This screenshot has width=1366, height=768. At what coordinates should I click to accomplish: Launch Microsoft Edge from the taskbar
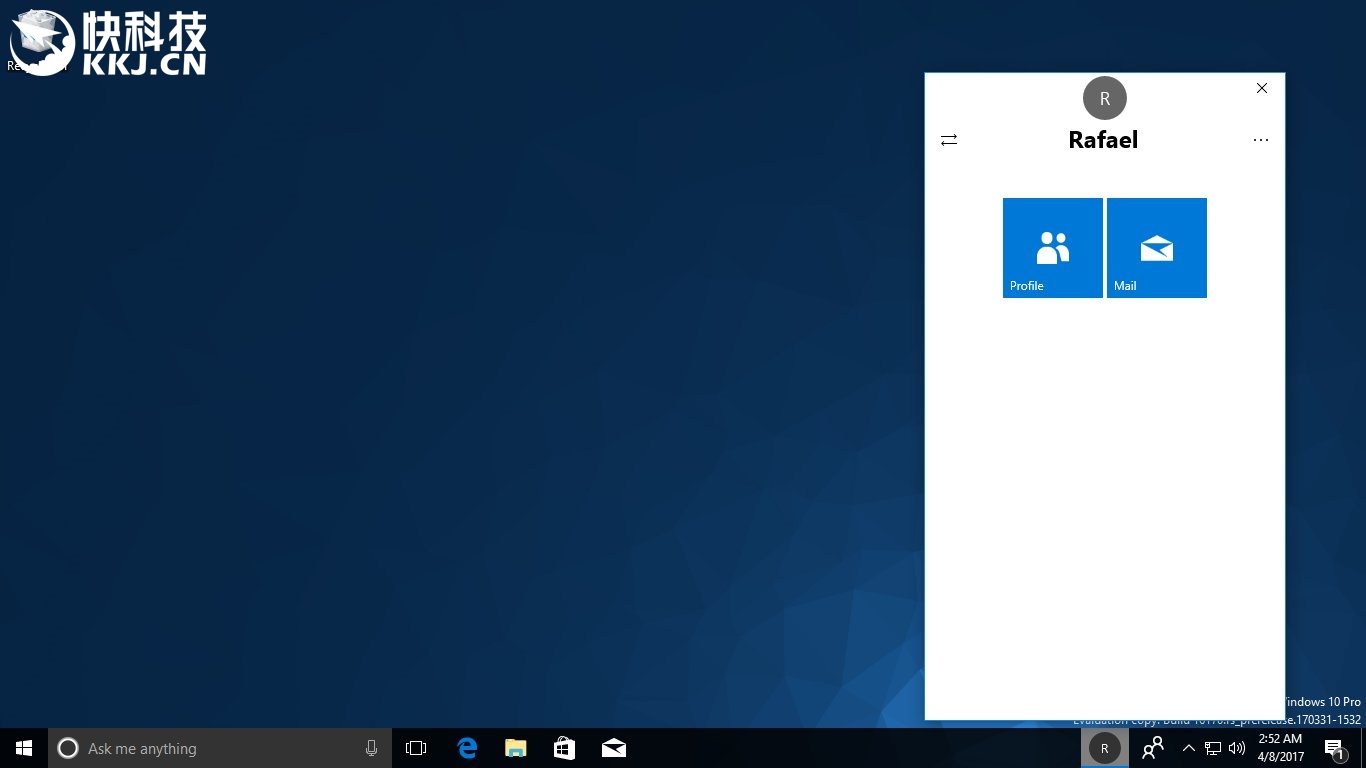[x=467, y=748]
